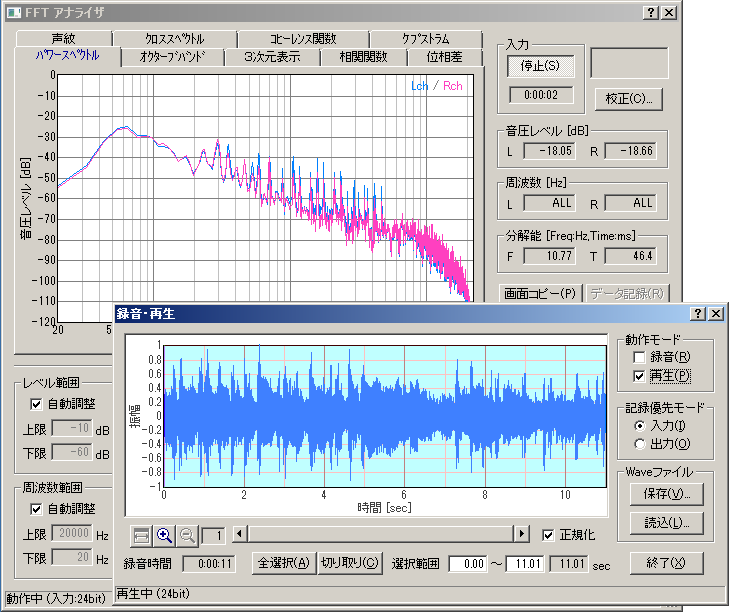Click the resolution T value 46.4
This screenshot has height=612, width=729.
click(x=630, y=256)
